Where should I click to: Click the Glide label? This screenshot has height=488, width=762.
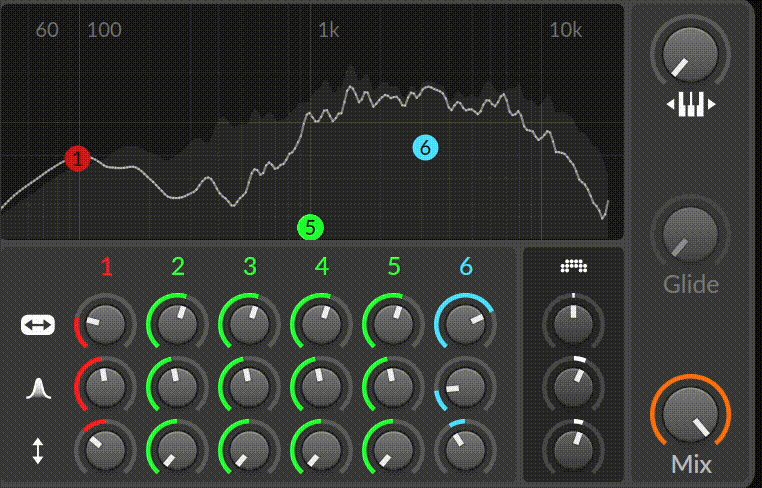tap(691, 285)
